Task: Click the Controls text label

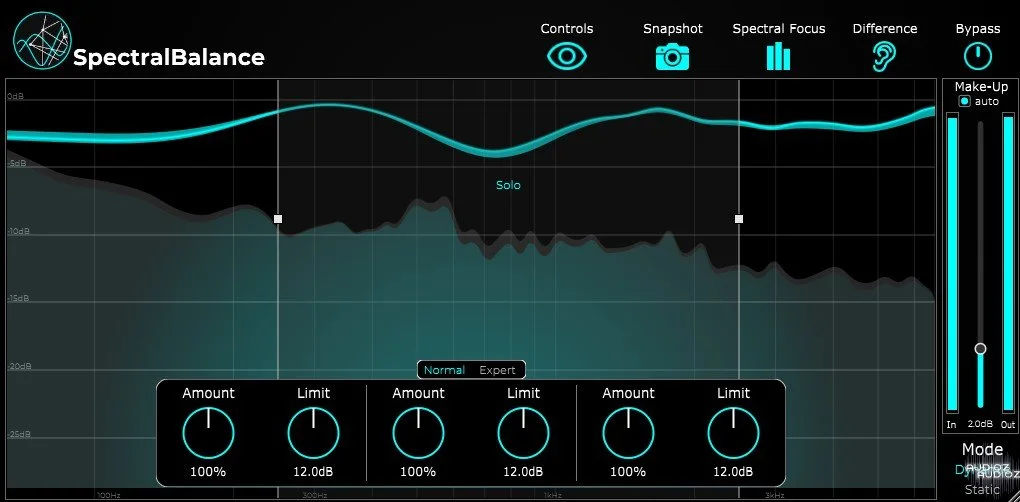Action: pos(567,29)
